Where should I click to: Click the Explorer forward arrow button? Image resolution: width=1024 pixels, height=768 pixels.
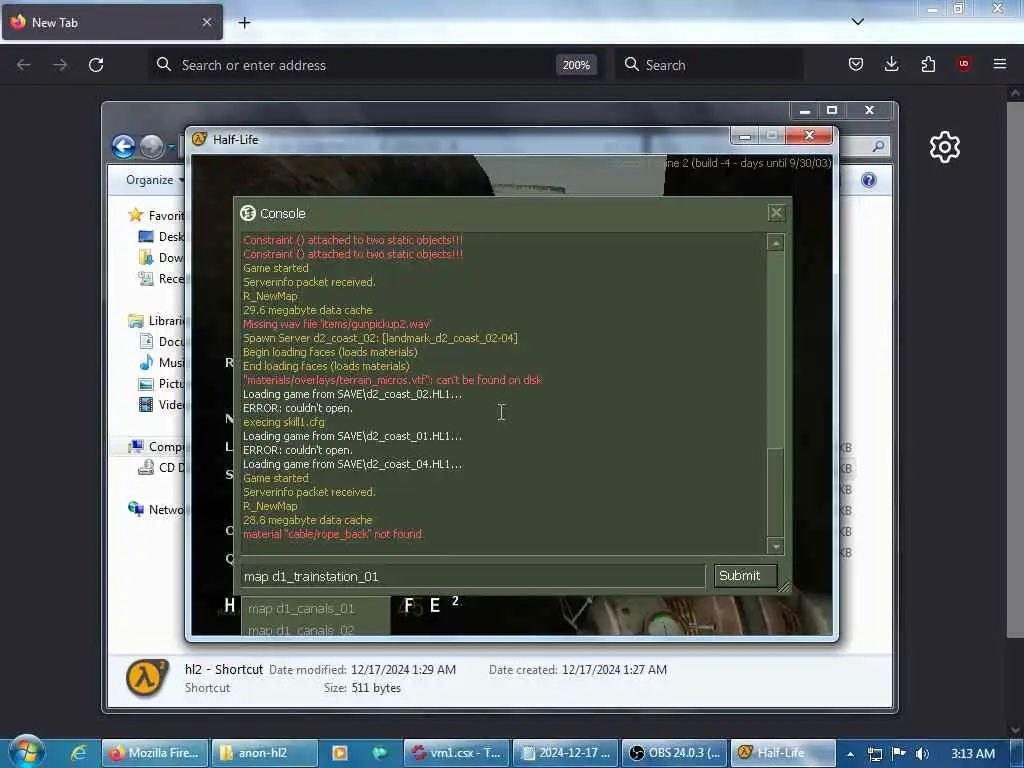152,146
